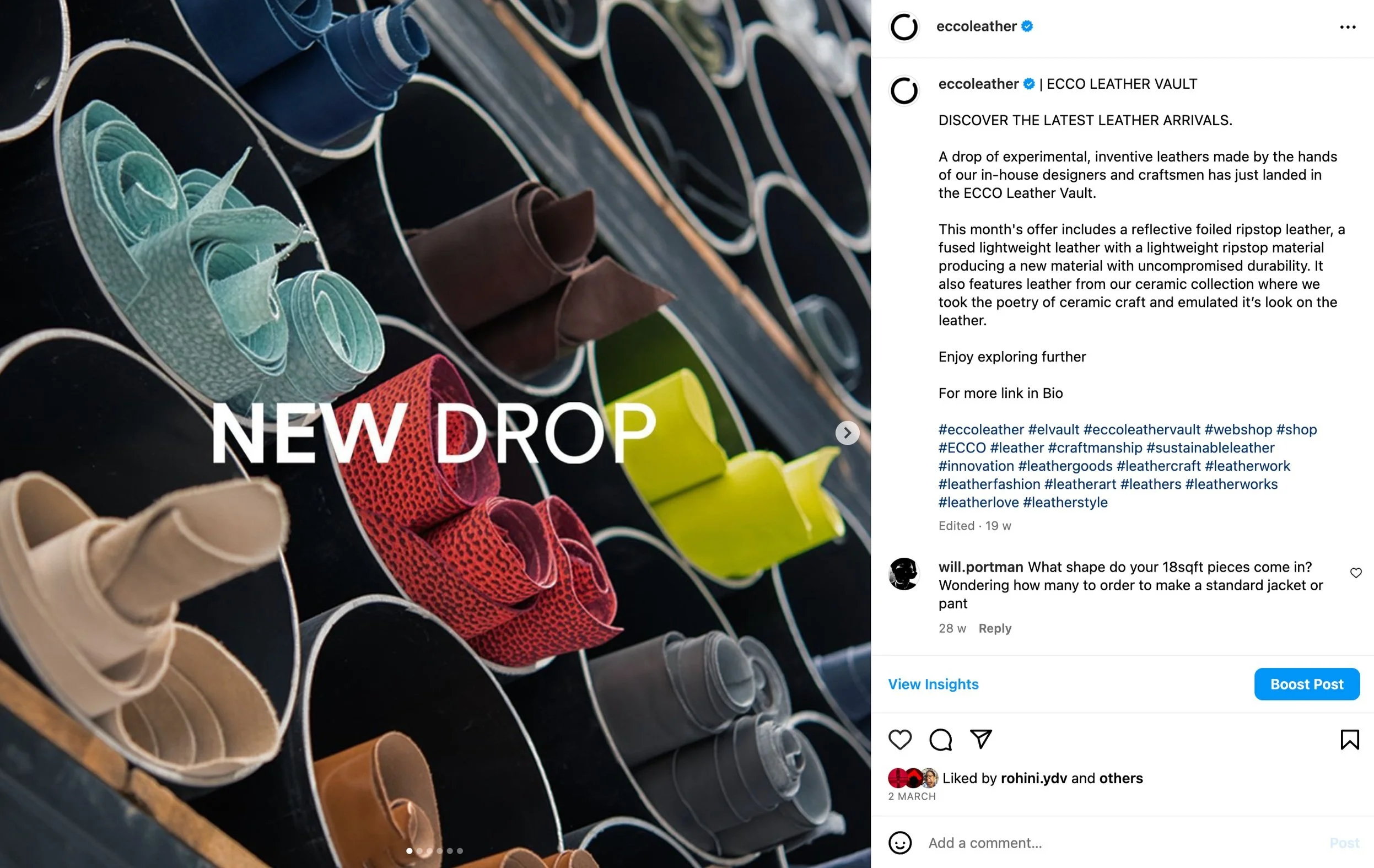Open will.portman's profile avatar
This screenshot has height=868, width=1374.
[x=904, y=574]
